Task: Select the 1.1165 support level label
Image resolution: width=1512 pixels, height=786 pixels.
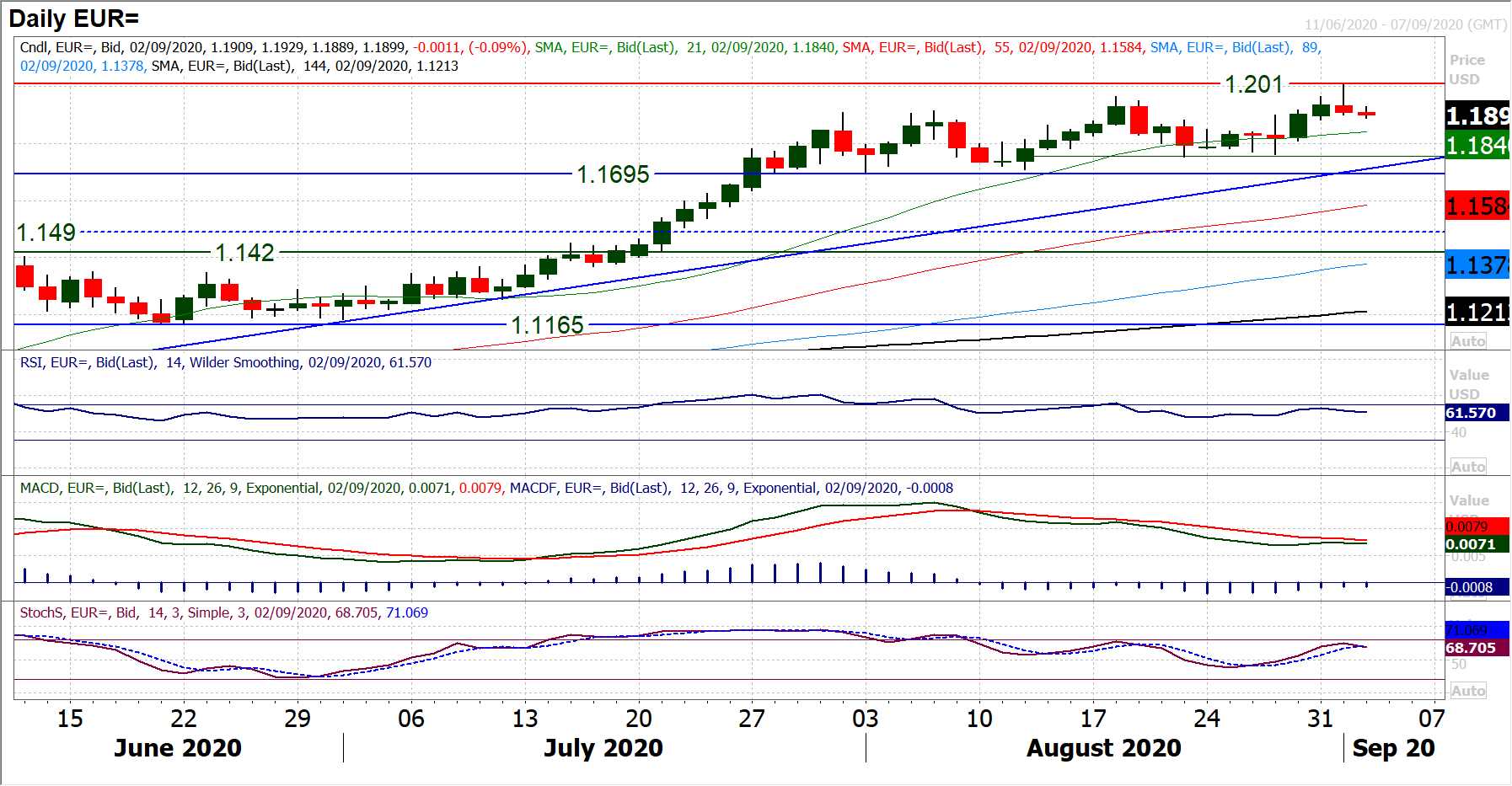Action: click(547, 325)
